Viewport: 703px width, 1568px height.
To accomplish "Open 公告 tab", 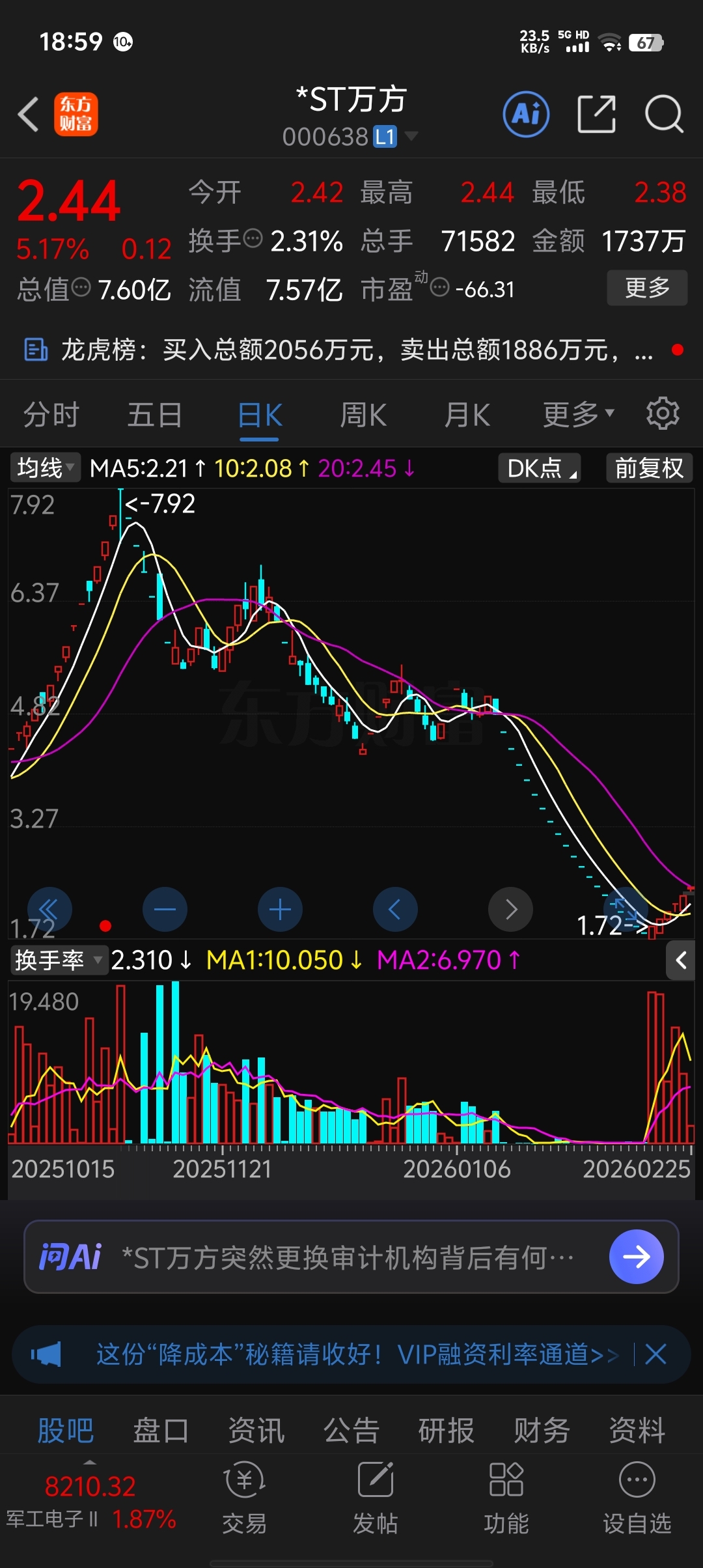I will (351, 1430).
